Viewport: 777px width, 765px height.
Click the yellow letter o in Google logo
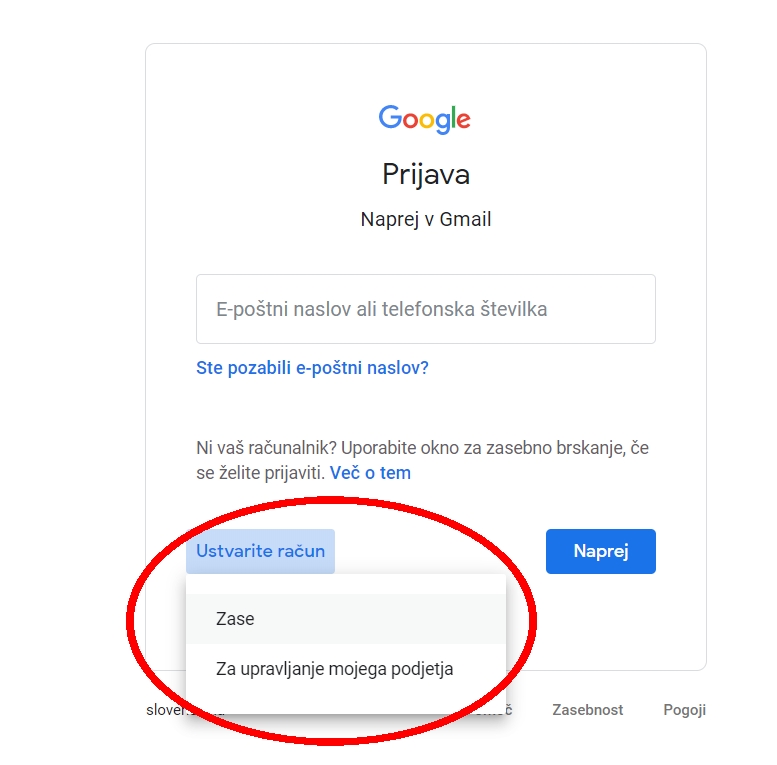point(427,121)
